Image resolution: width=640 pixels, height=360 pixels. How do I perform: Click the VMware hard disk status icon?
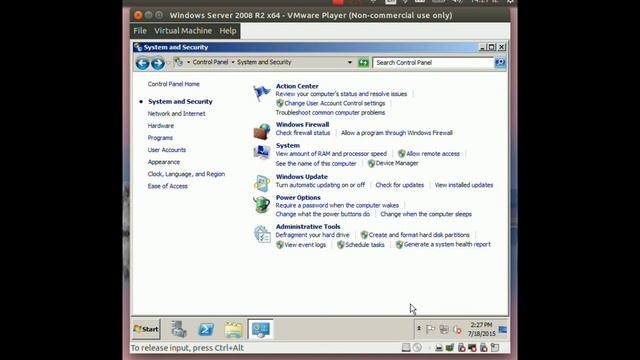tap(406, 348)
